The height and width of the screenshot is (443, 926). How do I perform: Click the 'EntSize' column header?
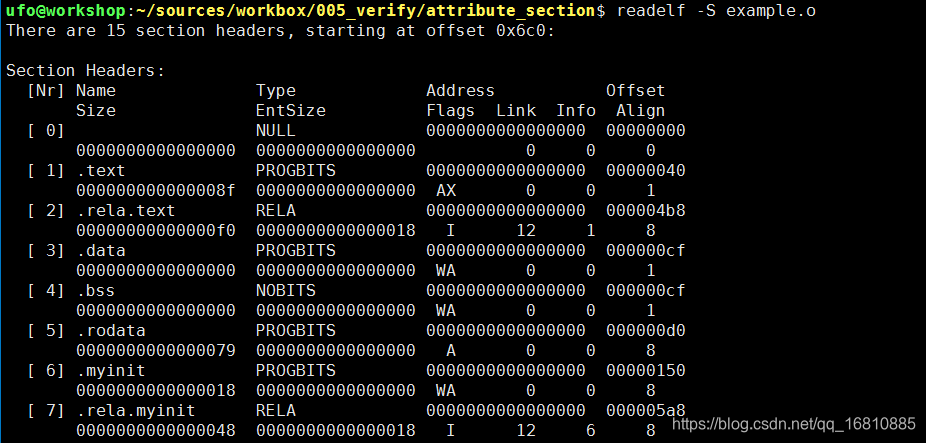pos(290,111)
